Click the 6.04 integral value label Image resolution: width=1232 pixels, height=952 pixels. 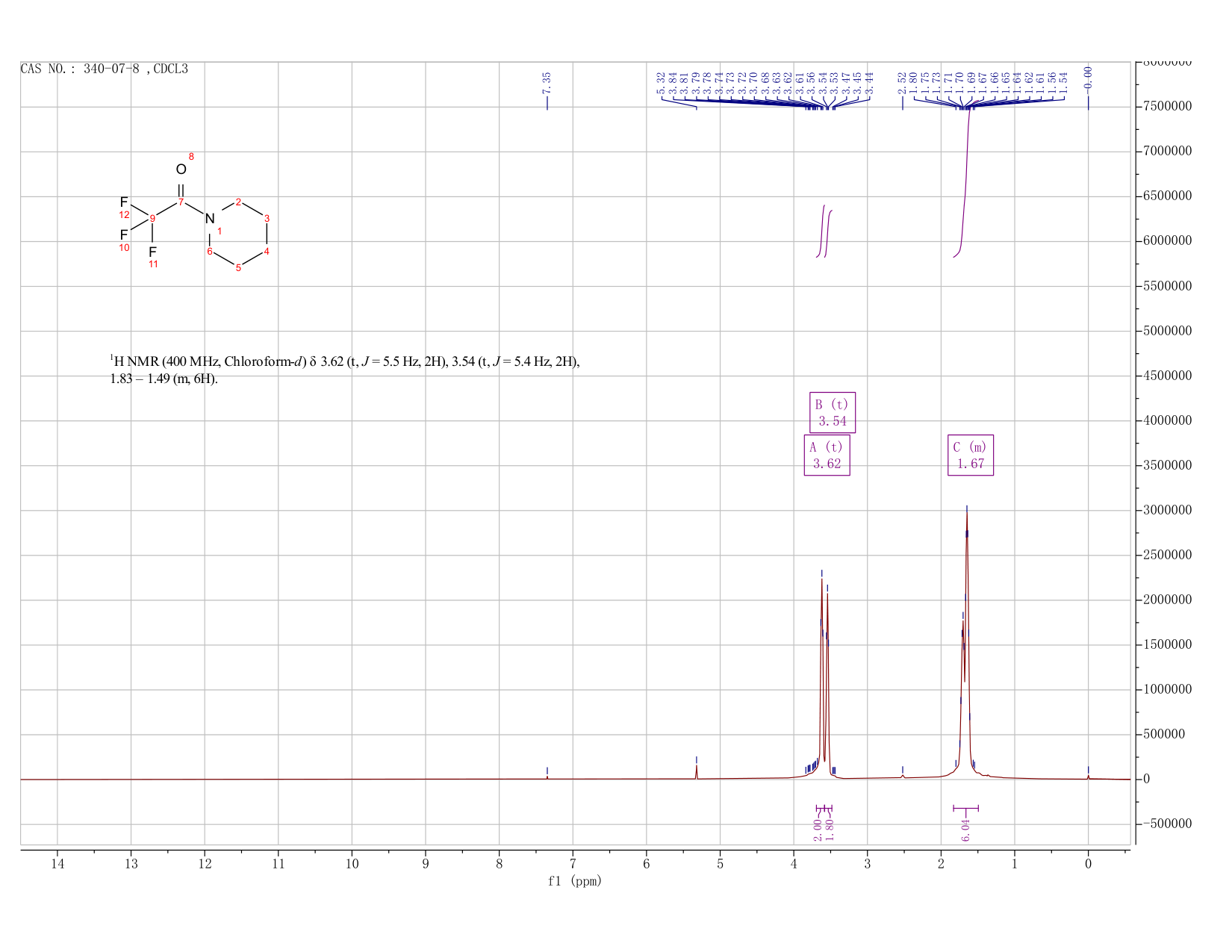(965, 830)
